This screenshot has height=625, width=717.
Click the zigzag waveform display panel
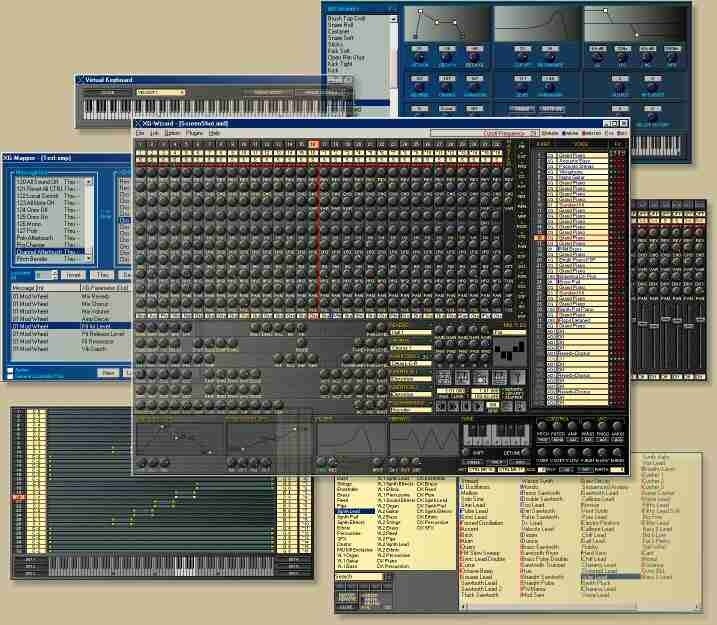pos(424,440)
